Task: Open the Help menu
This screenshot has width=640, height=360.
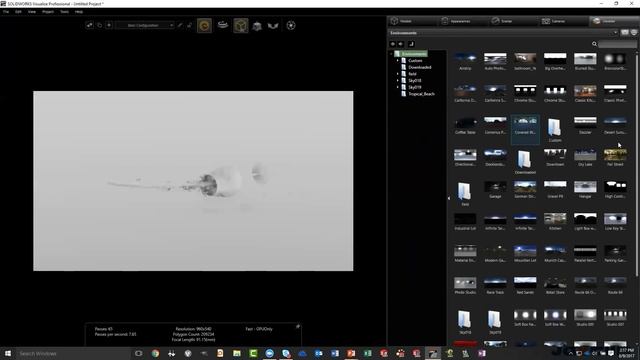Action: pos(79,12)
